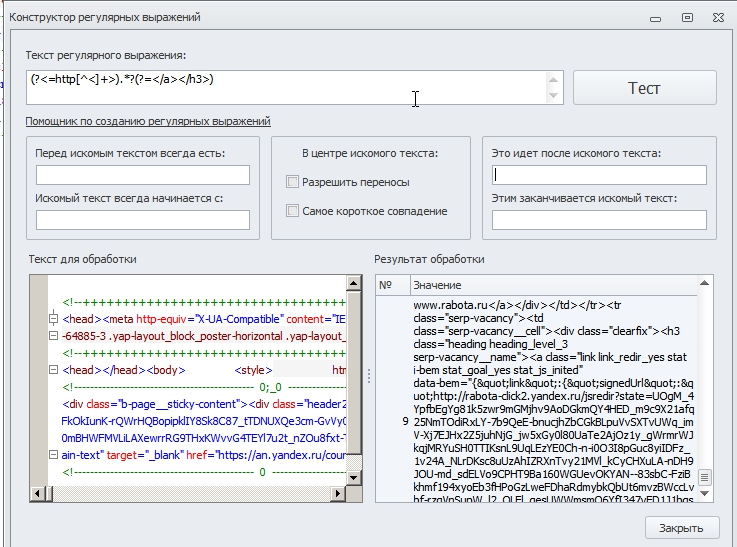This screenshot has width=737, height=547.
Task: Click field under 'Это идет после искомого текста'
Action: pos(599,175)
